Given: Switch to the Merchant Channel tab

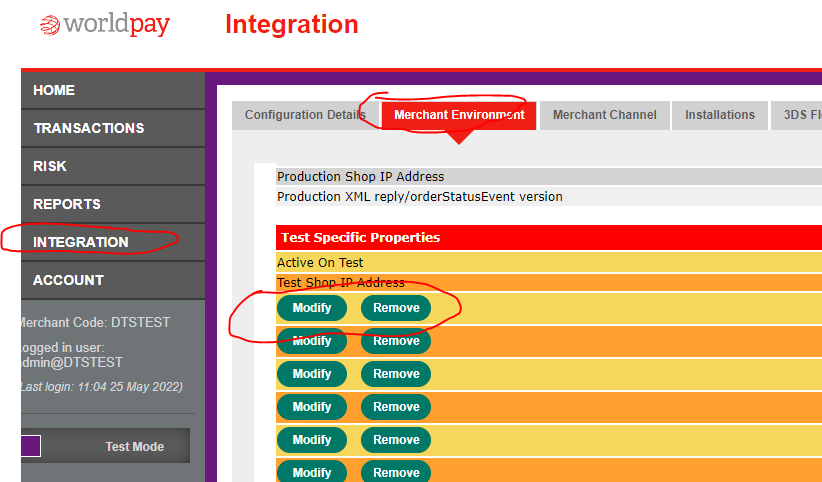Looking at the screenshot, I should pyautogui.click(x=604, y=115).
